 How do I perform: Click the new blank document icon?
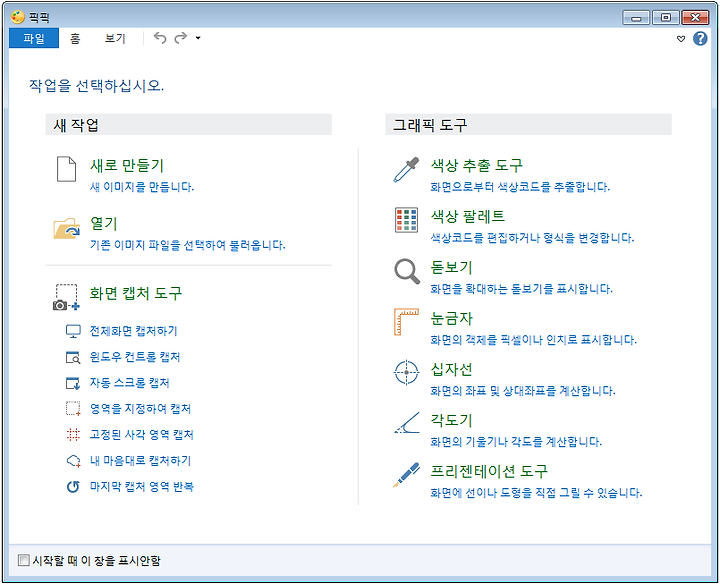(66, 169)
